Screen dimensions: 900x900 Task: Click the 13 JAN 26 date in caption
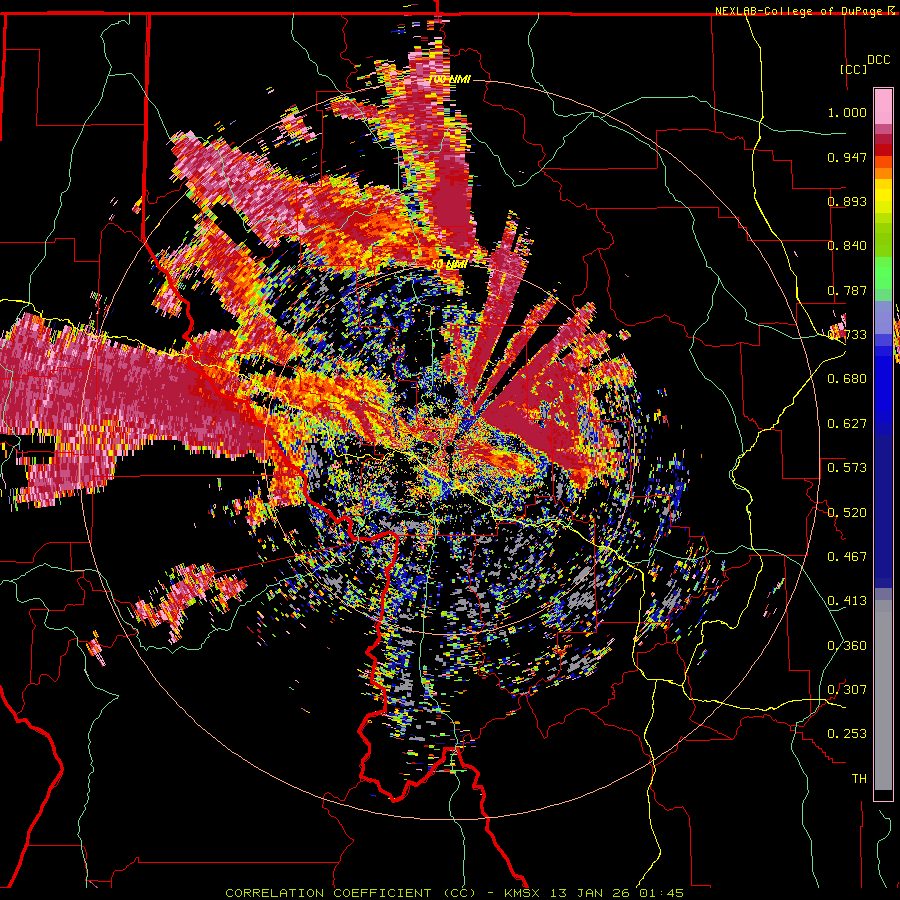(x=589, y=893)
